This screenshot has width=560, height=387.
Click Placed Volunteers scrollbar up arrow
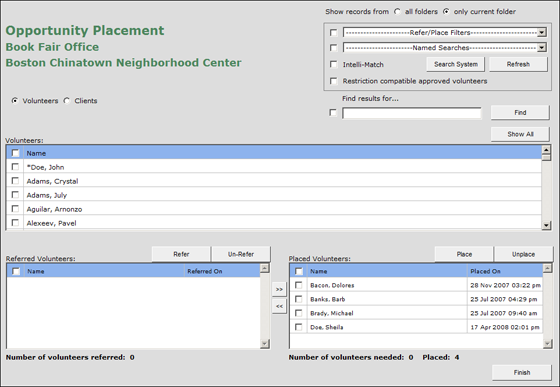(x=548, y=268)
